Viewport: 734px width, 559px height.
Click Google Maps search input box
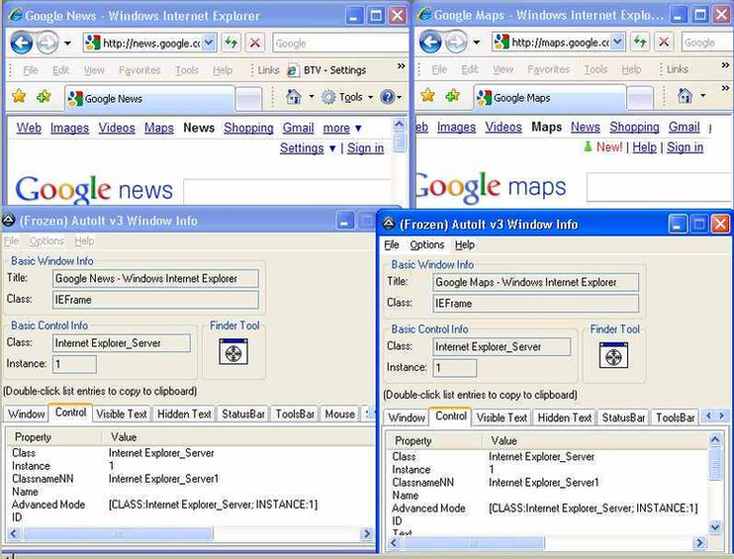click(659, 187)
